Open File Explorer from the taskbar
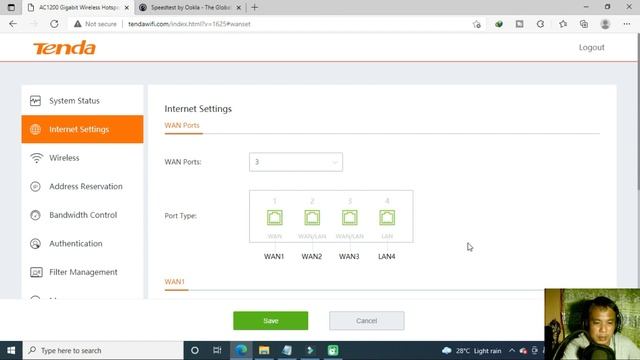The width and height of the screenshot is (640, 360). click(x=264, y=351)
